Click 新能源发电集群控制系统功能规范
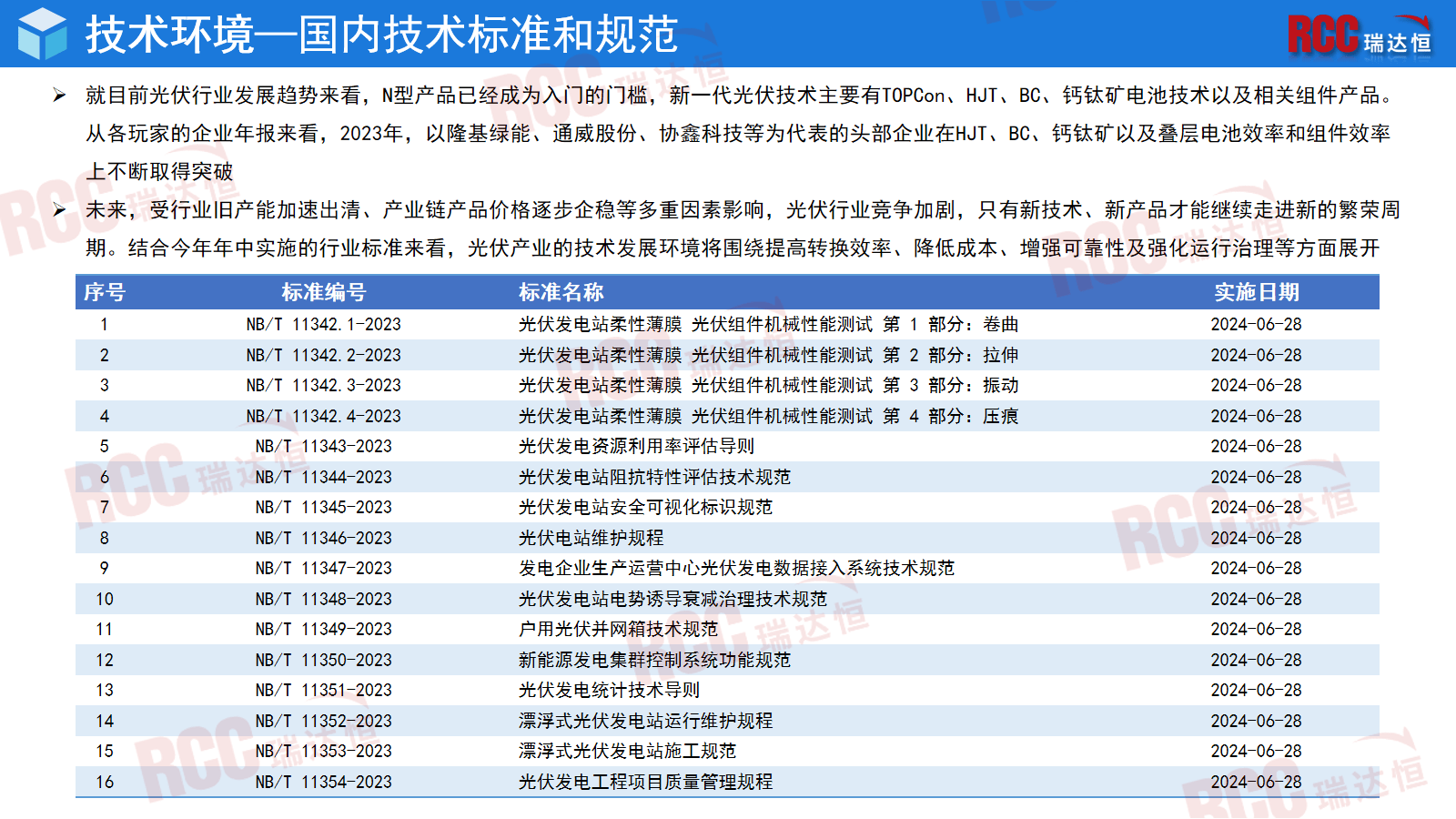 tap(655, 660)
